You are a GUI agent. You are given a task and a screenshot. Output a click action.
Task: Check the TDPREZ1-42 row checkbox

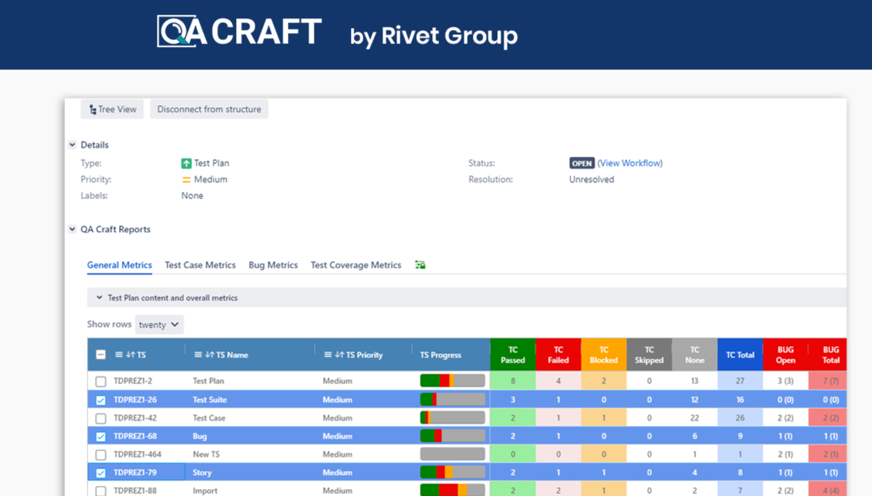point(101,418)
